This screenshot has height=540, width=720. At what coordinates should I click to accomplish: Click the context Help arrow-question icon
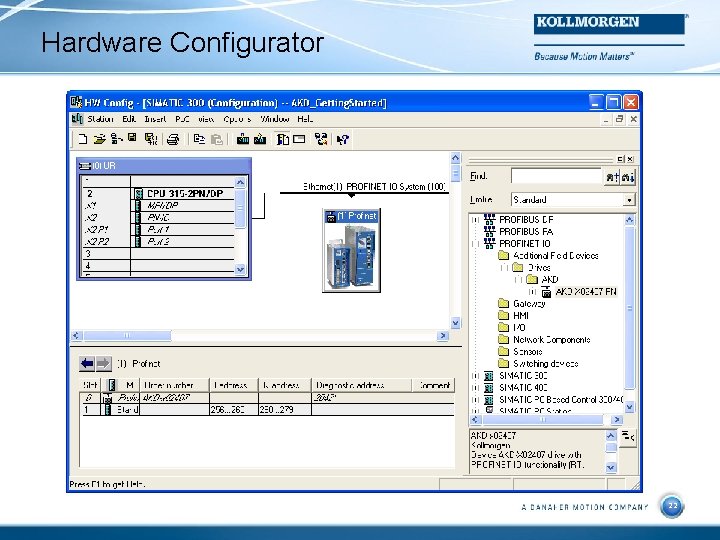(x=343, y=140)
